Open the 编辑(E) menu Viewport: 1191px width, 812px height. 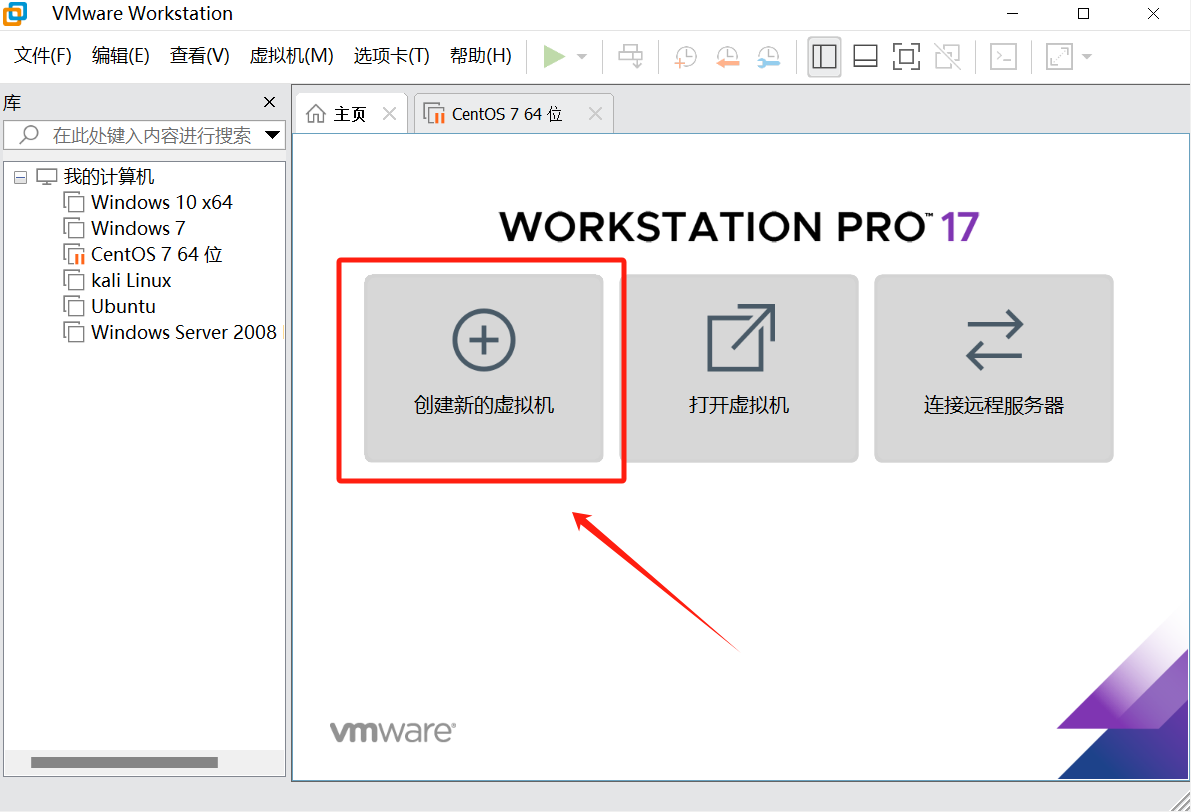[x=121, y=55]
